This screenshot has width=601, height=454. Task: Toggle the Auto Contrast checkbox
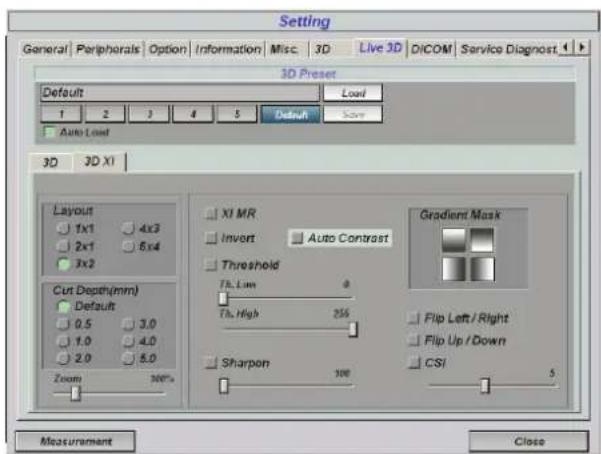297,238
